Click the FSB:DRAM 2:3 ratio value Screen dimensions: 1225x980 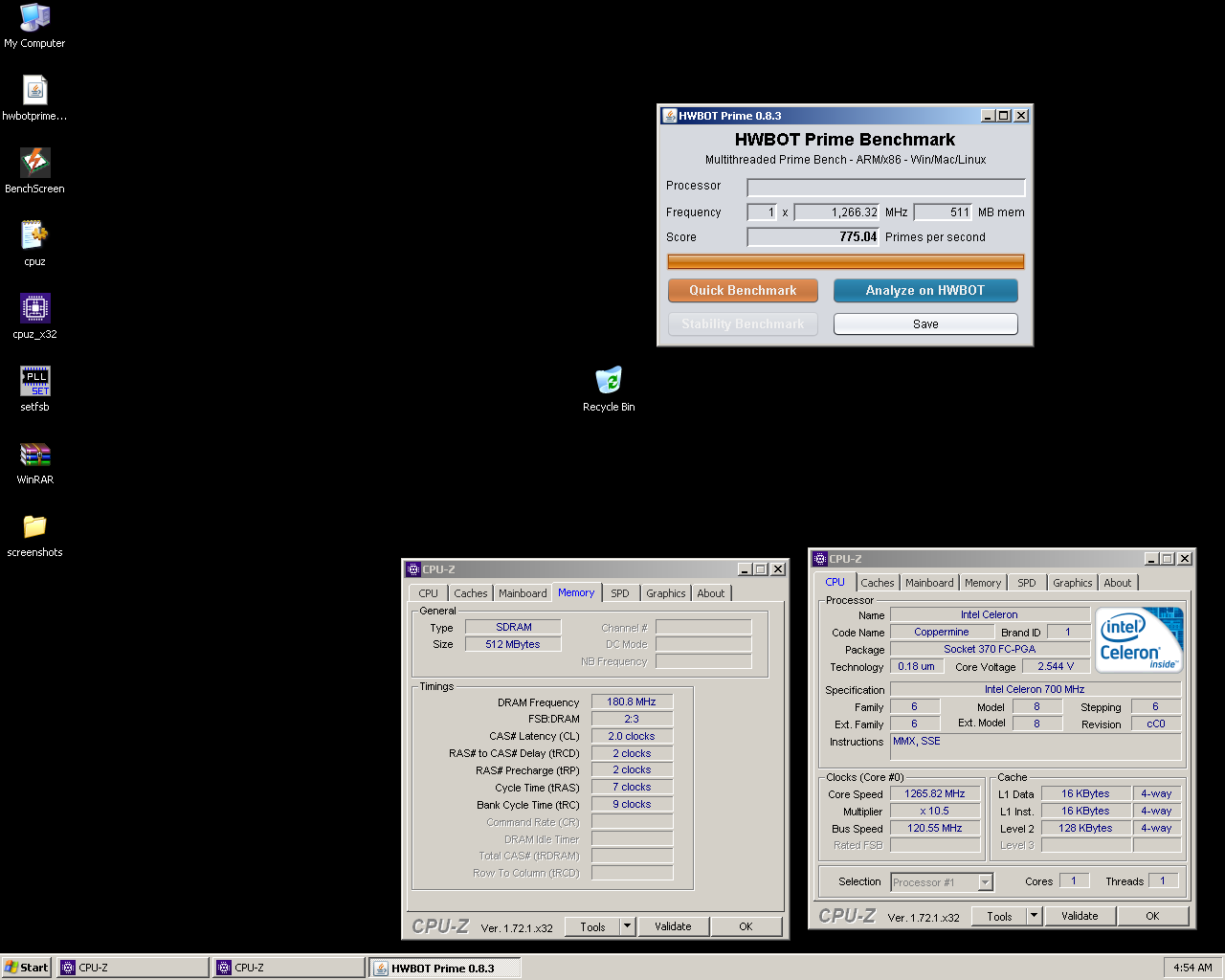[632, 719]
